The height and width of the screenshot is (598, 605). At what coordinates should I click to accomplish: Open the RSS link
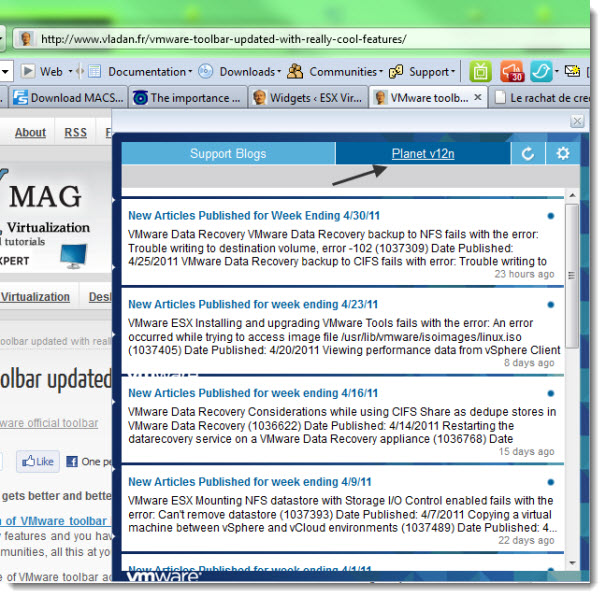click(x=75, y=132)
